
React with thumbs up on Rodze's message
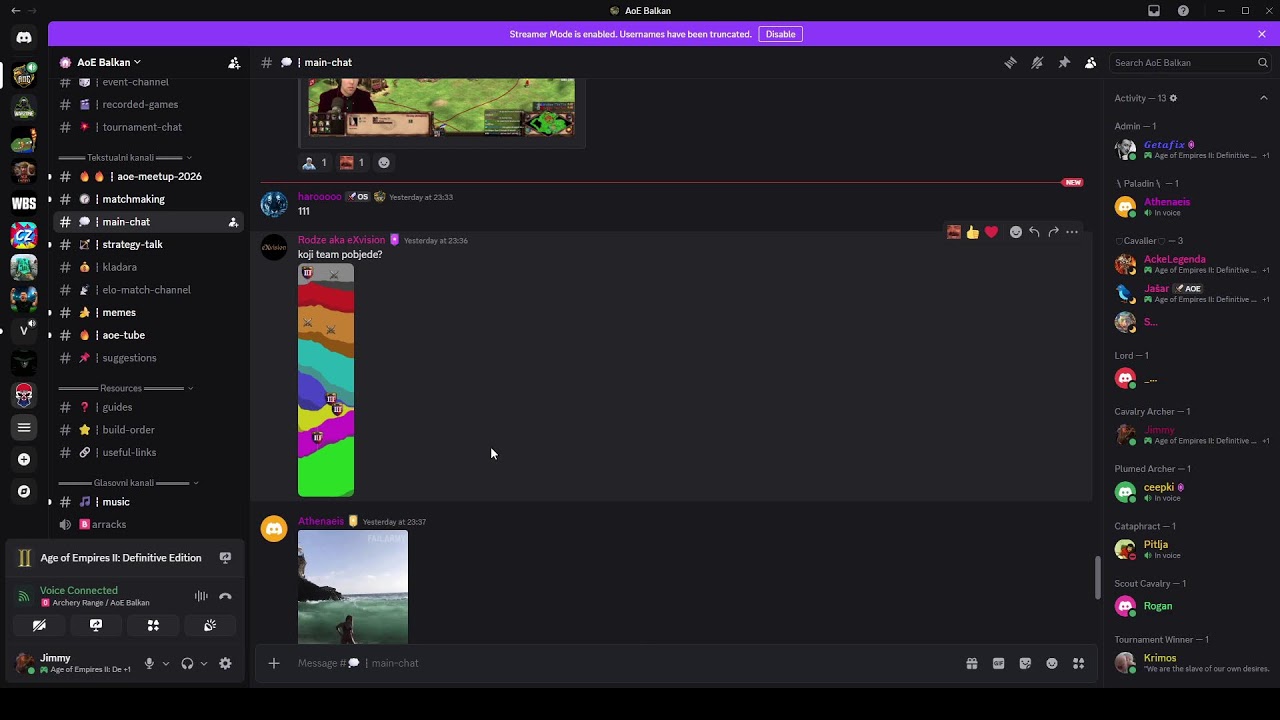972,232
